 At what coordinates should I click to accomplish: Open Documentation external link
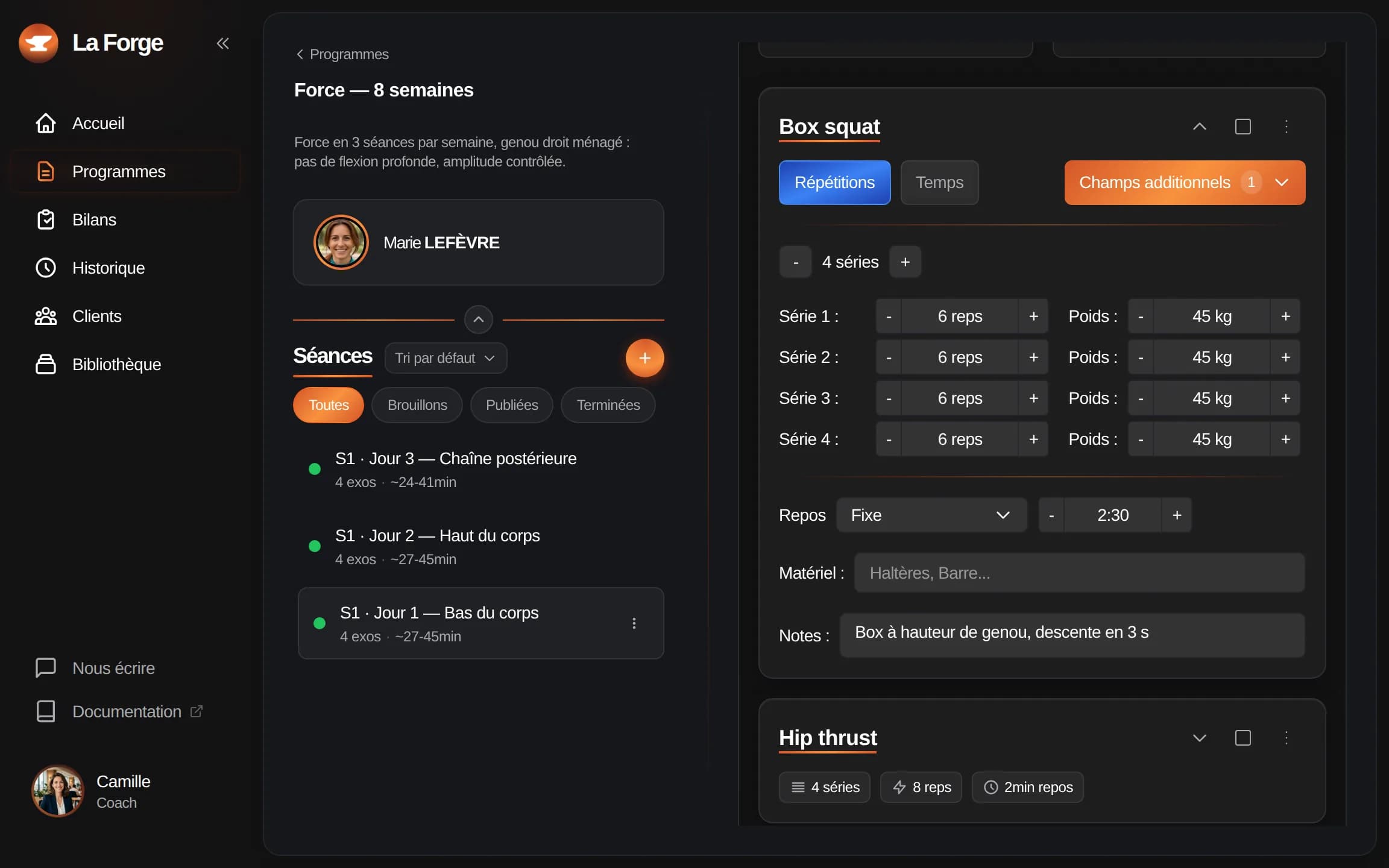click(119, 711)
